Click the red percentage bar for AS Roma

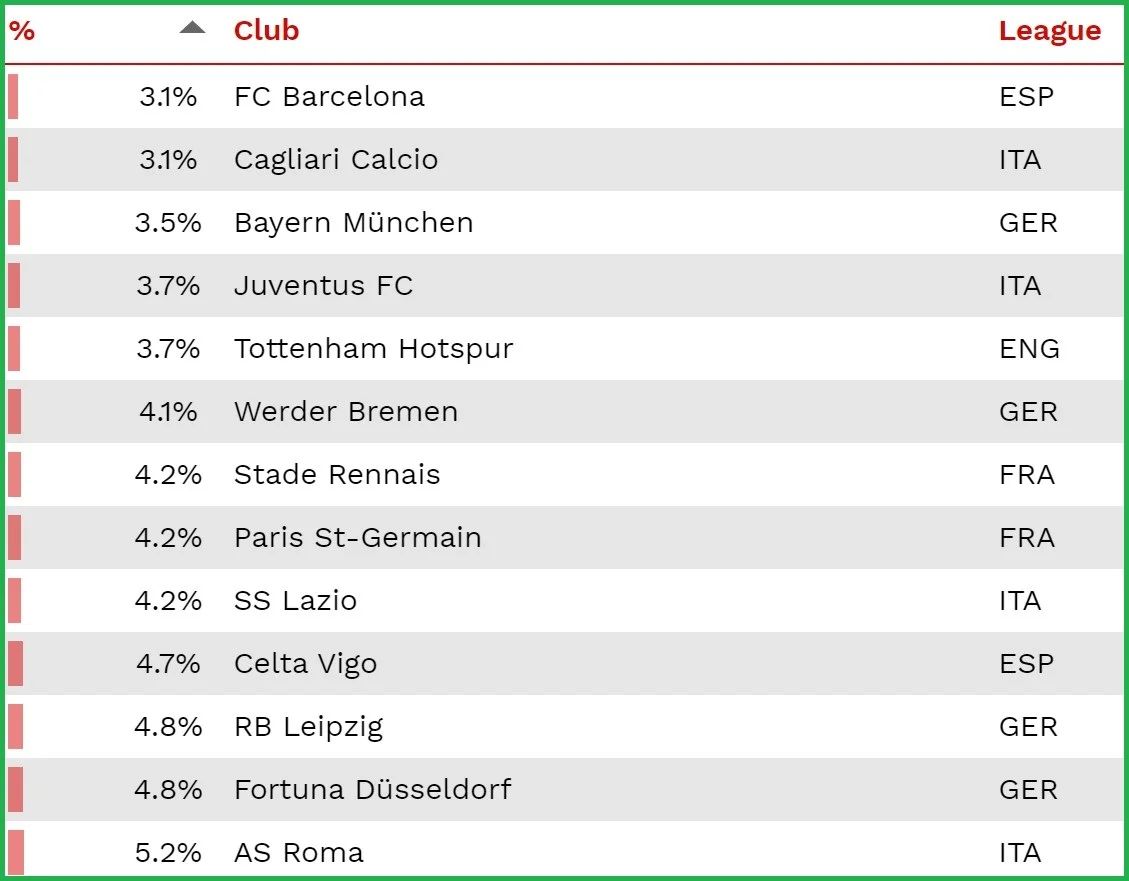[16, 853]
